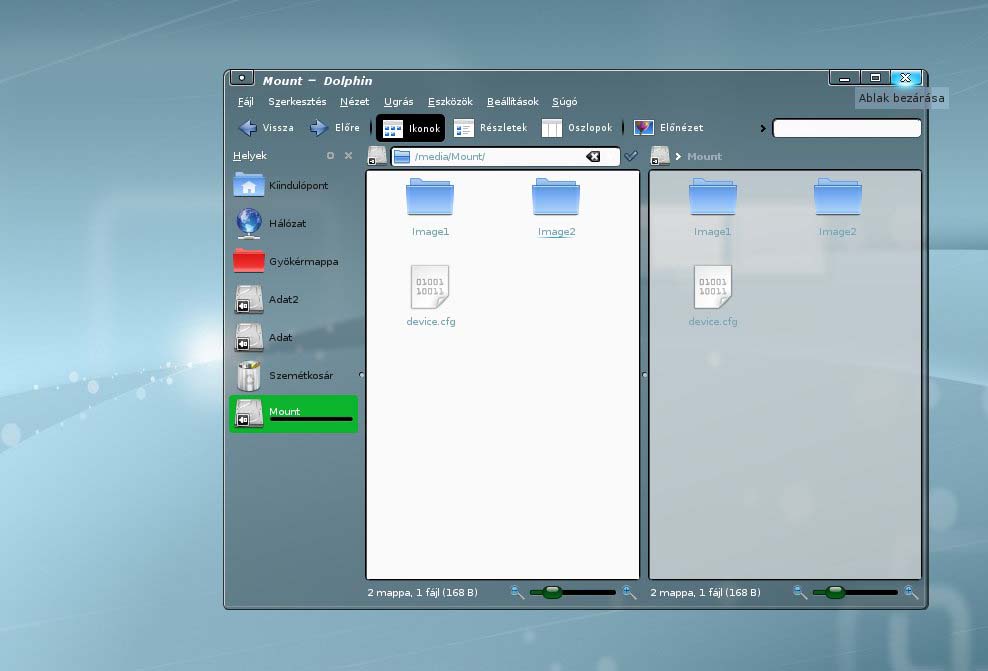Expand the toolbar overflow chevron
The width and height of the screenshot is (988, 671).
(762, 129)
